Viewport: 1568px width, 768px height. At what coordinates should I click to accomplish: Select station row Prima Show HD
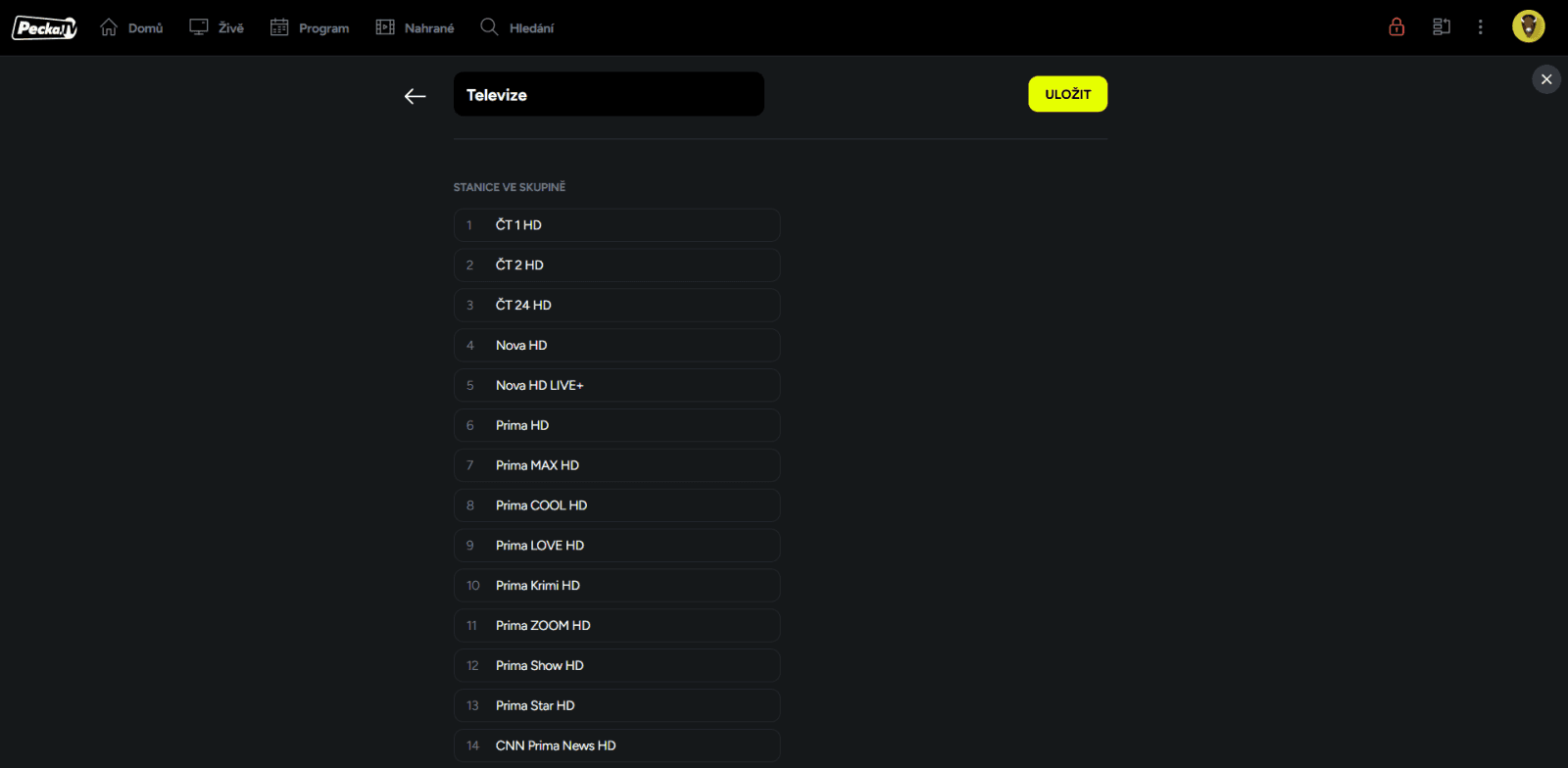[x=616, y=666]
